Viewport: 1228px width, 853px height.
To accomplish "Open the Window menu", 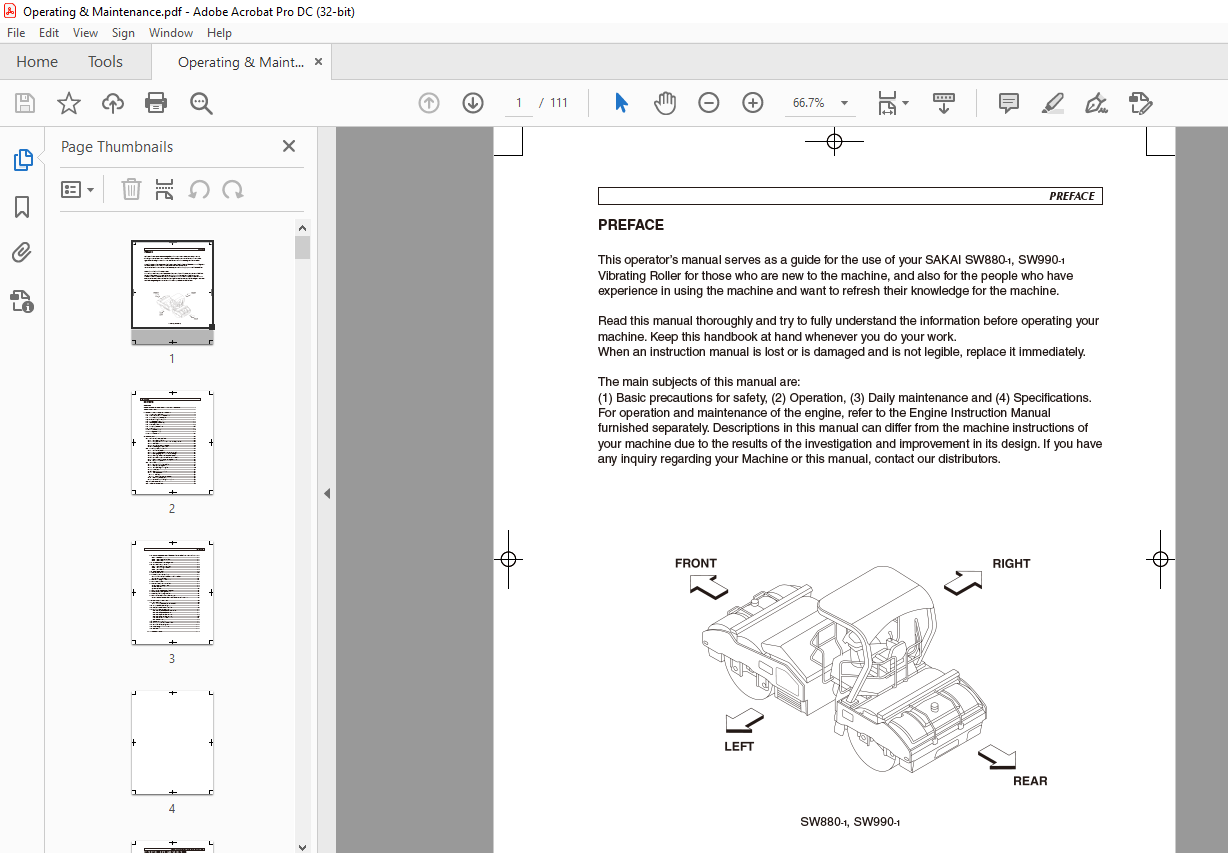I will tap(171, 33).
